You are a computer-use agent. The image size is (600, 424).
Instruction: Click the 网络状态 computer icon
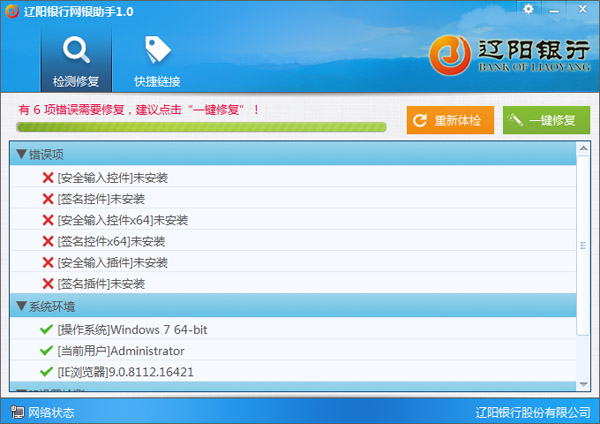17,412
